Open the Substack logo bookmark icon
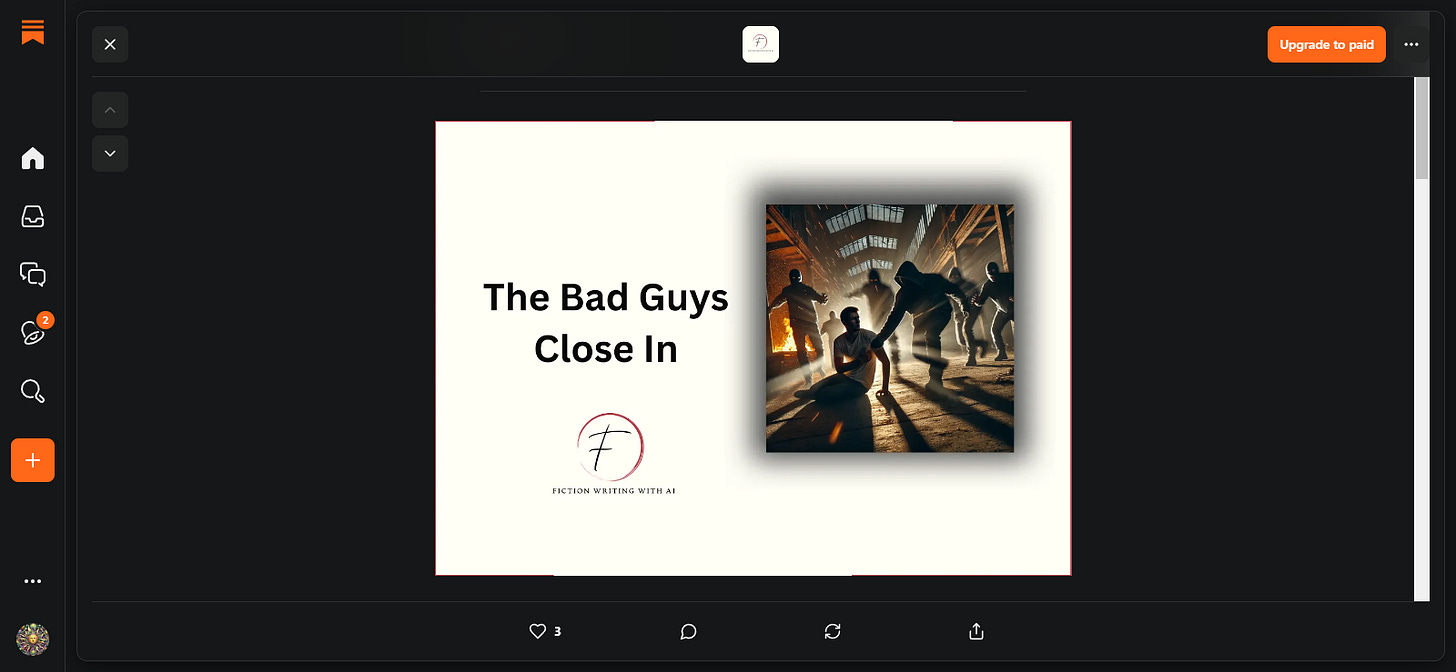The height and width of the screenshot is (672, 1456). pos(32,31)
